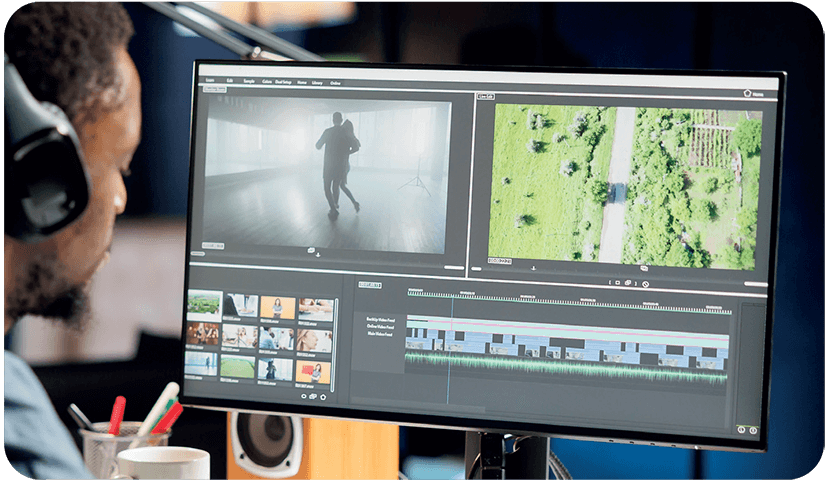Click the circle-slash icon above the timeline
Image resolution: width=827 pixels, height=483 pixels.
pyautogui.click(x=646, y=284)
